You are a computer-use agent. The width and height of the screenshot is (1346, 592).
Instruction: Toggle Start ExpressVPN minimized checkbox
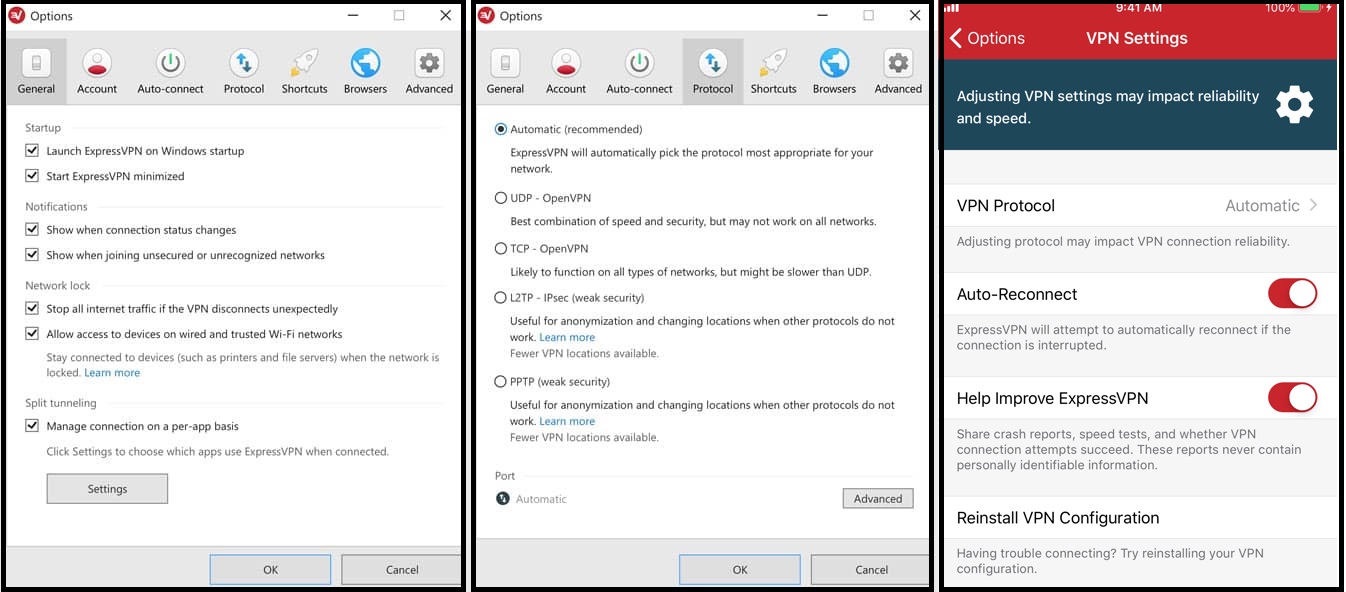(33, 176)
